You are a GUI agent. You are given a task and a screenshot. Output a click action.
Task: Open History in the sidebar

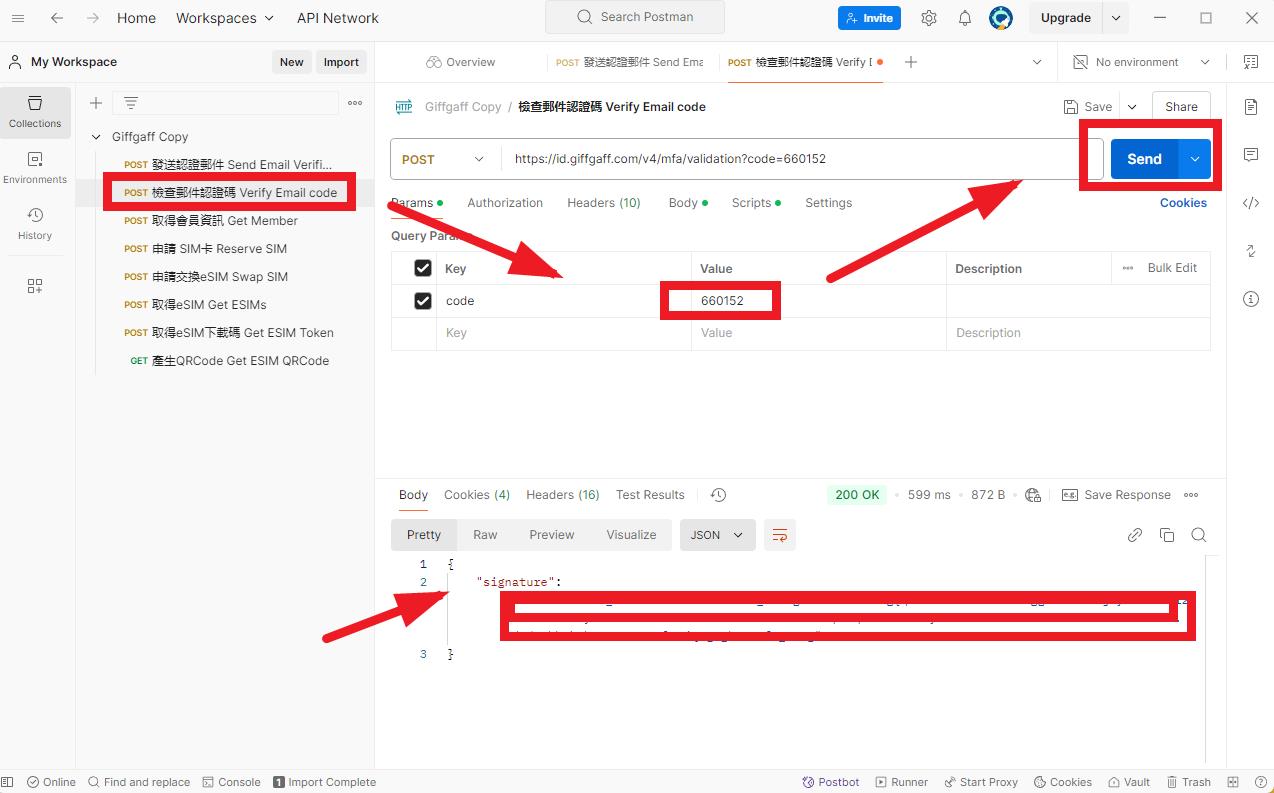coord(35,224)
